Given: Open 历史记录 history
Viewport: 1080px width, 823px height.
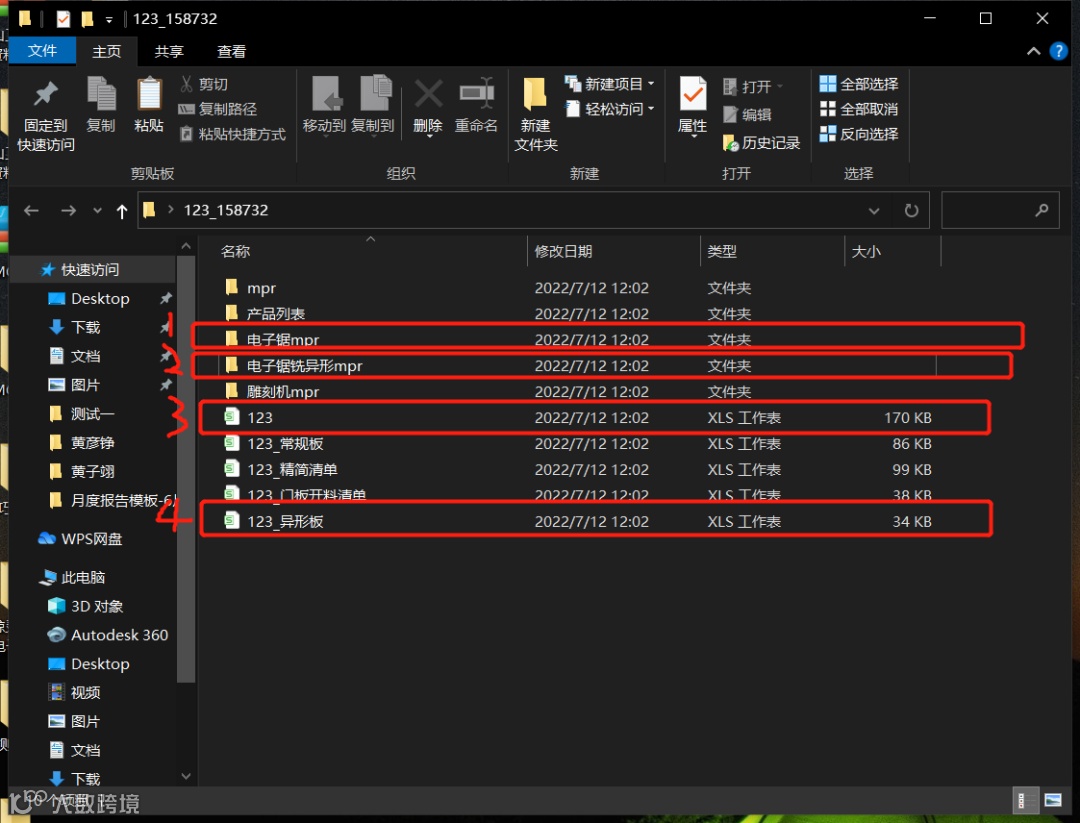Looking at the screenshot, I should 761,143.
